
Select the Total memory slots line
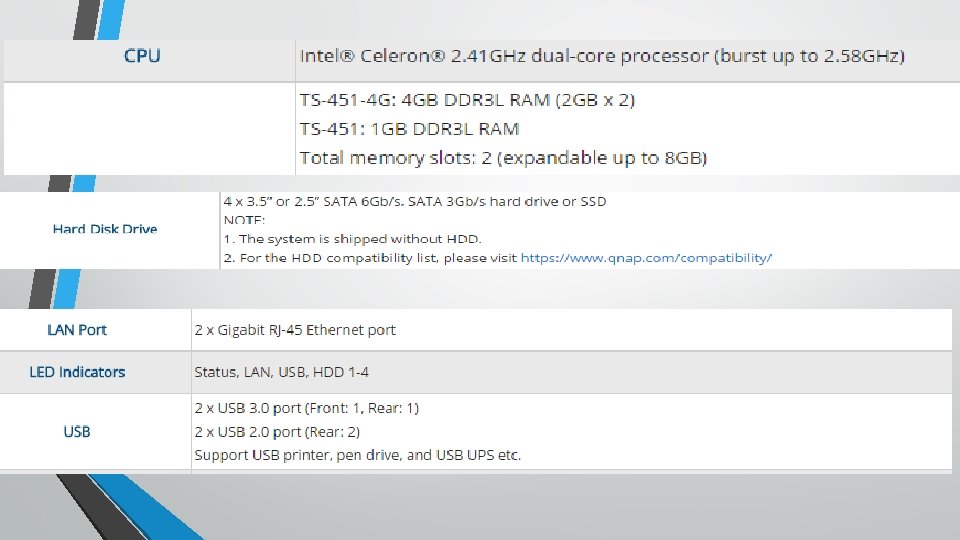tap(503, 158)
